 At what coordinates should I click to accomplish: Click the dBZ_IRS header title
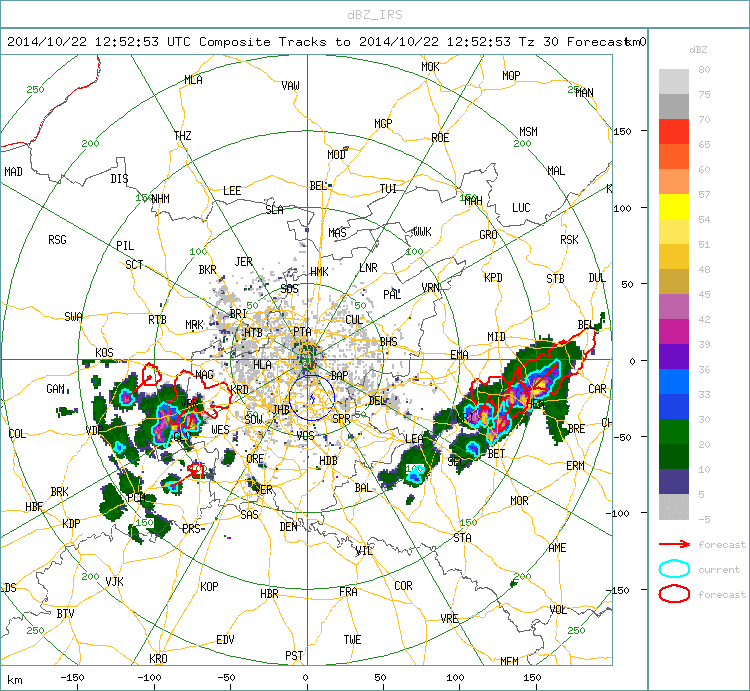(x=375, y=15)
